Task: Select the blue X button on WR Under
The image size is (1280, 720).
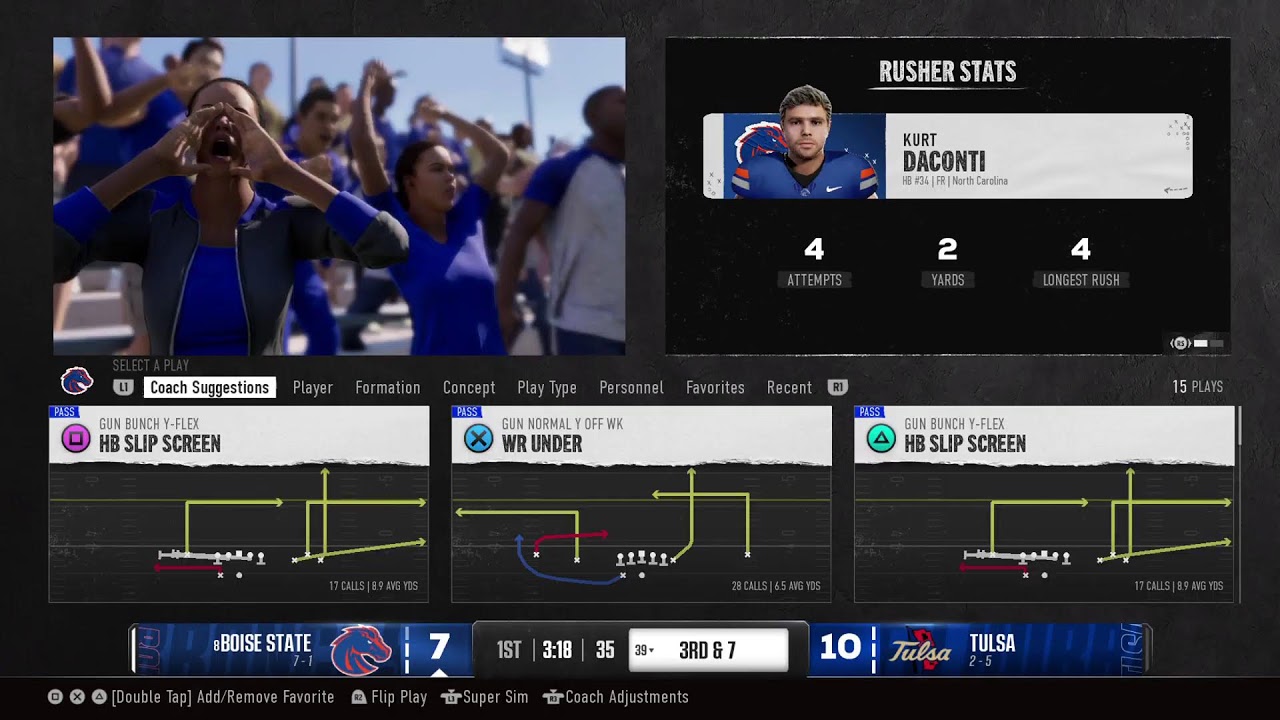Action: coord(479,438)
